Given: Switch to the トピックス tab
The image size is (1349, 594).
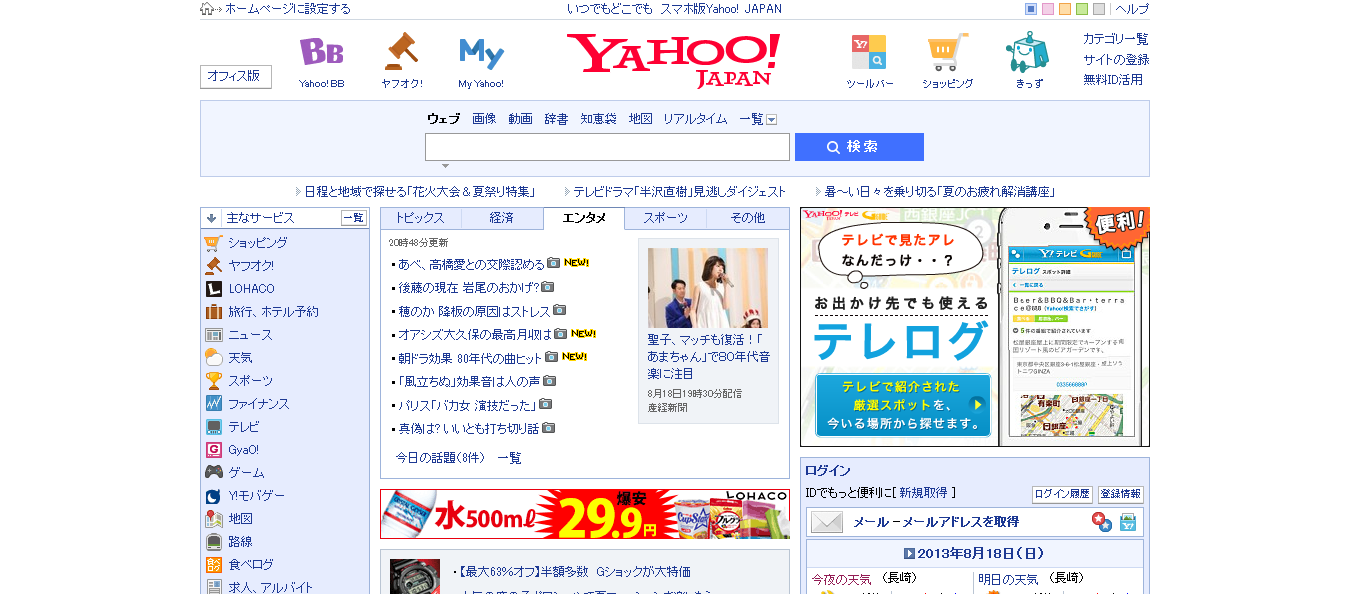Looking at the screenshot, I should (420, 218).
